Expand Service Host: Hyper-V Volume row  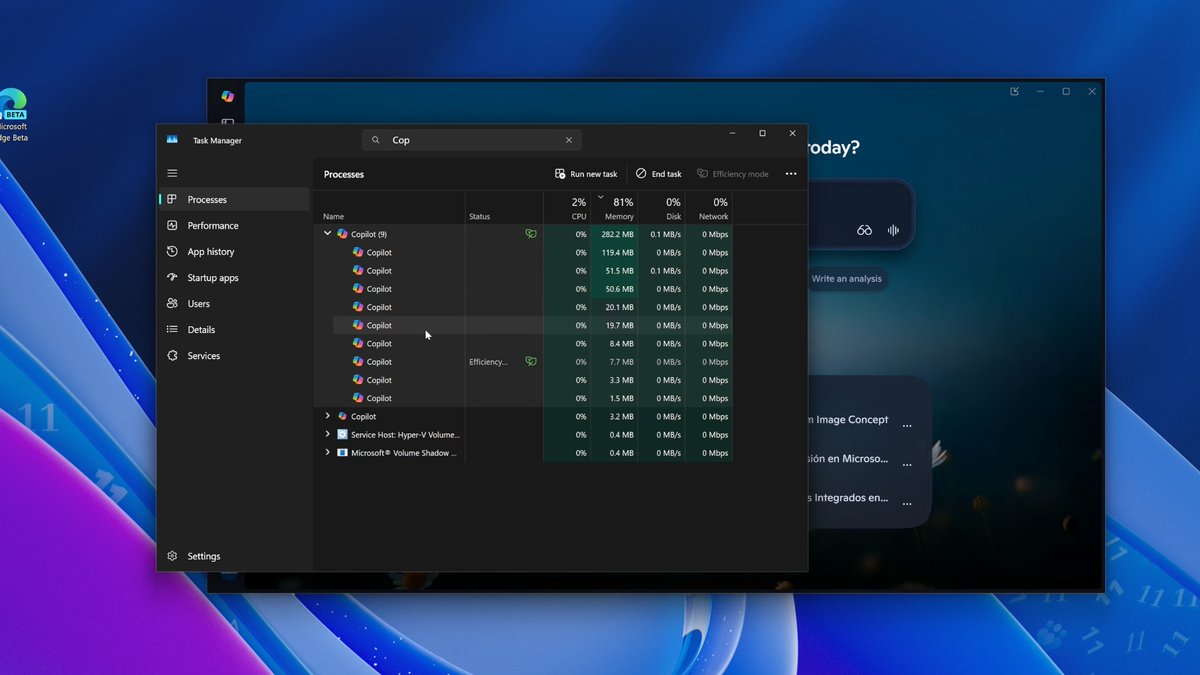(327, 434)
